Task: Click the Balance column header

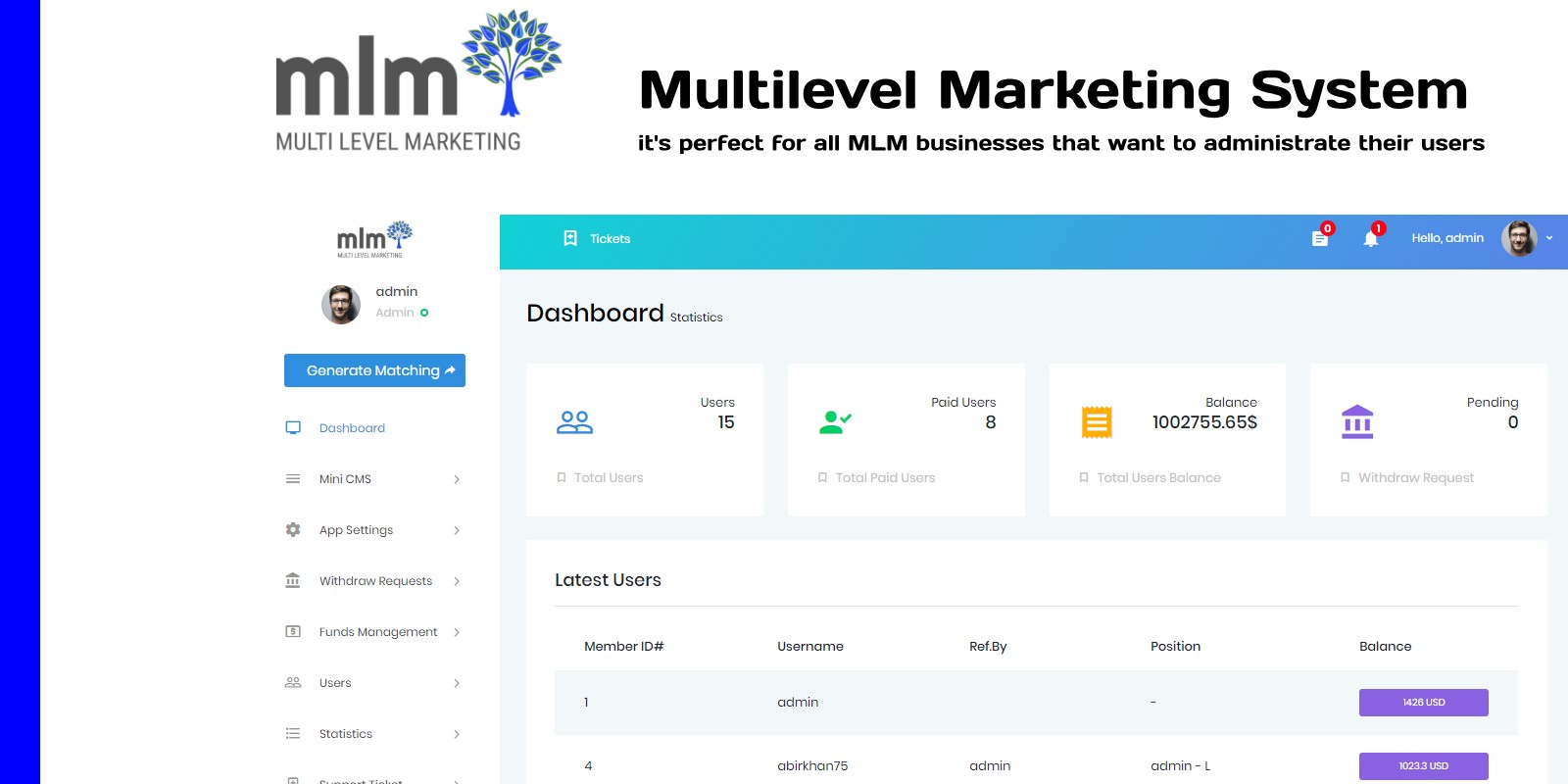Action: [1386, 647]
